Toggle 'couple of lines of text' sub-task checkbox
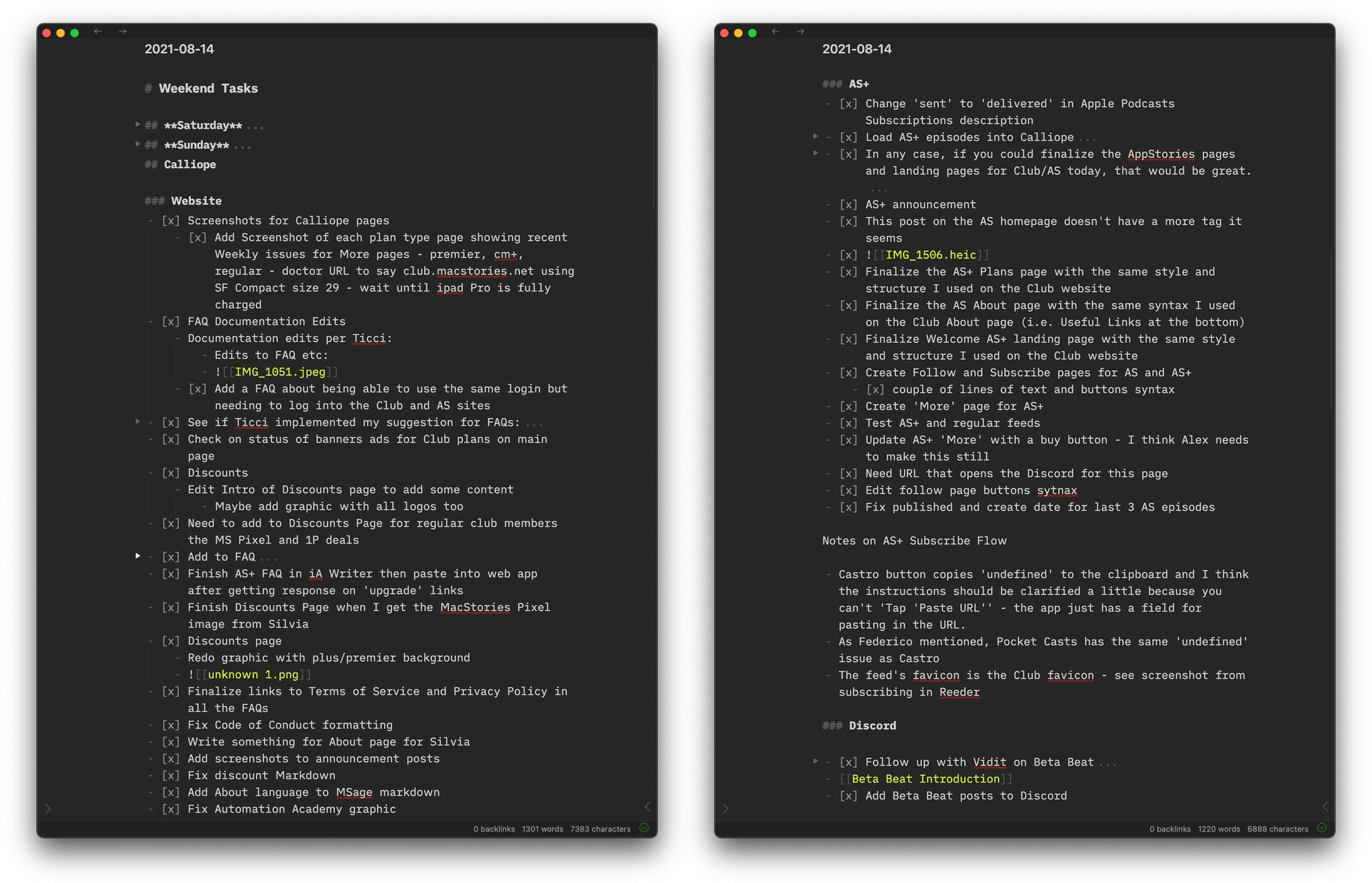 (x=876, y=389)
